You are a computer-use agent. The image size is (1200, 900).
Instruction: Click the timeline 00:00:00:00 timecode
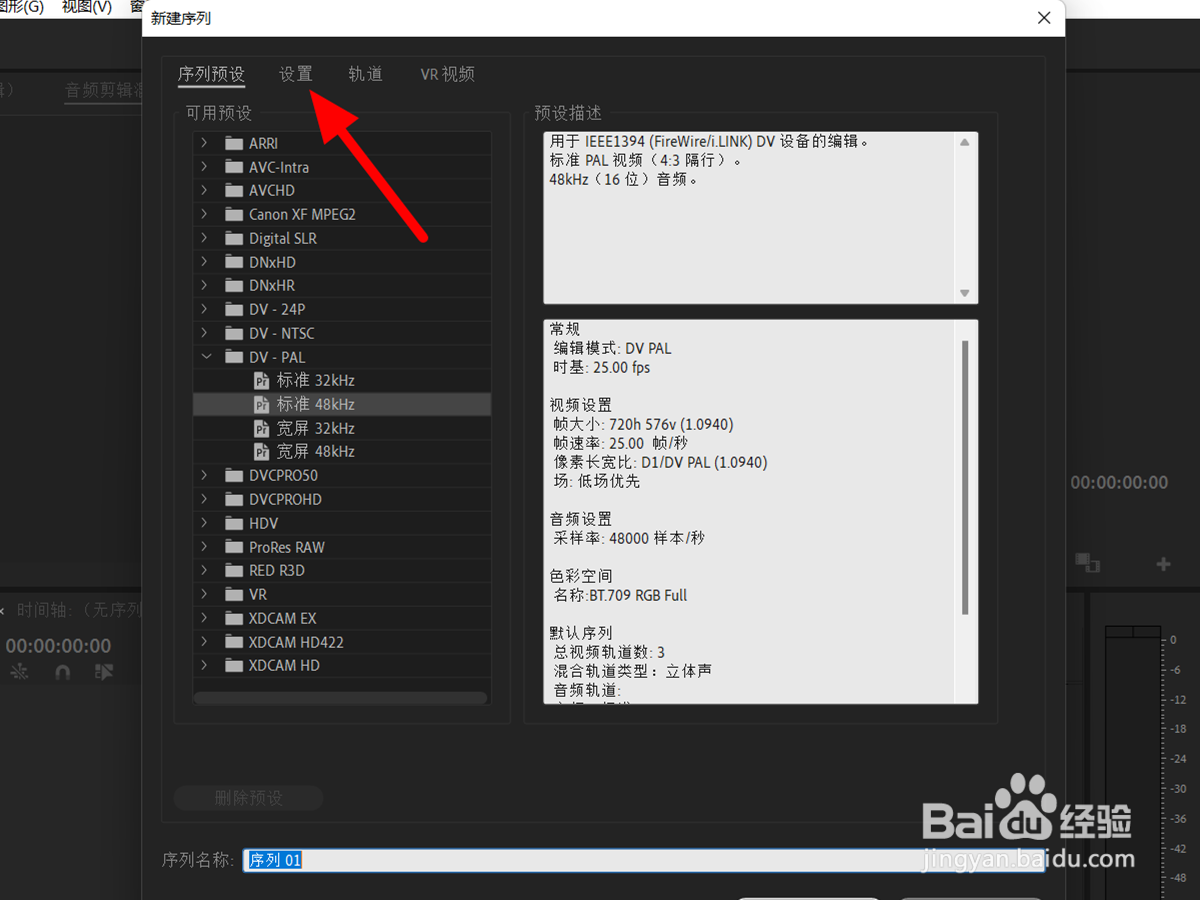coord(58,645)
